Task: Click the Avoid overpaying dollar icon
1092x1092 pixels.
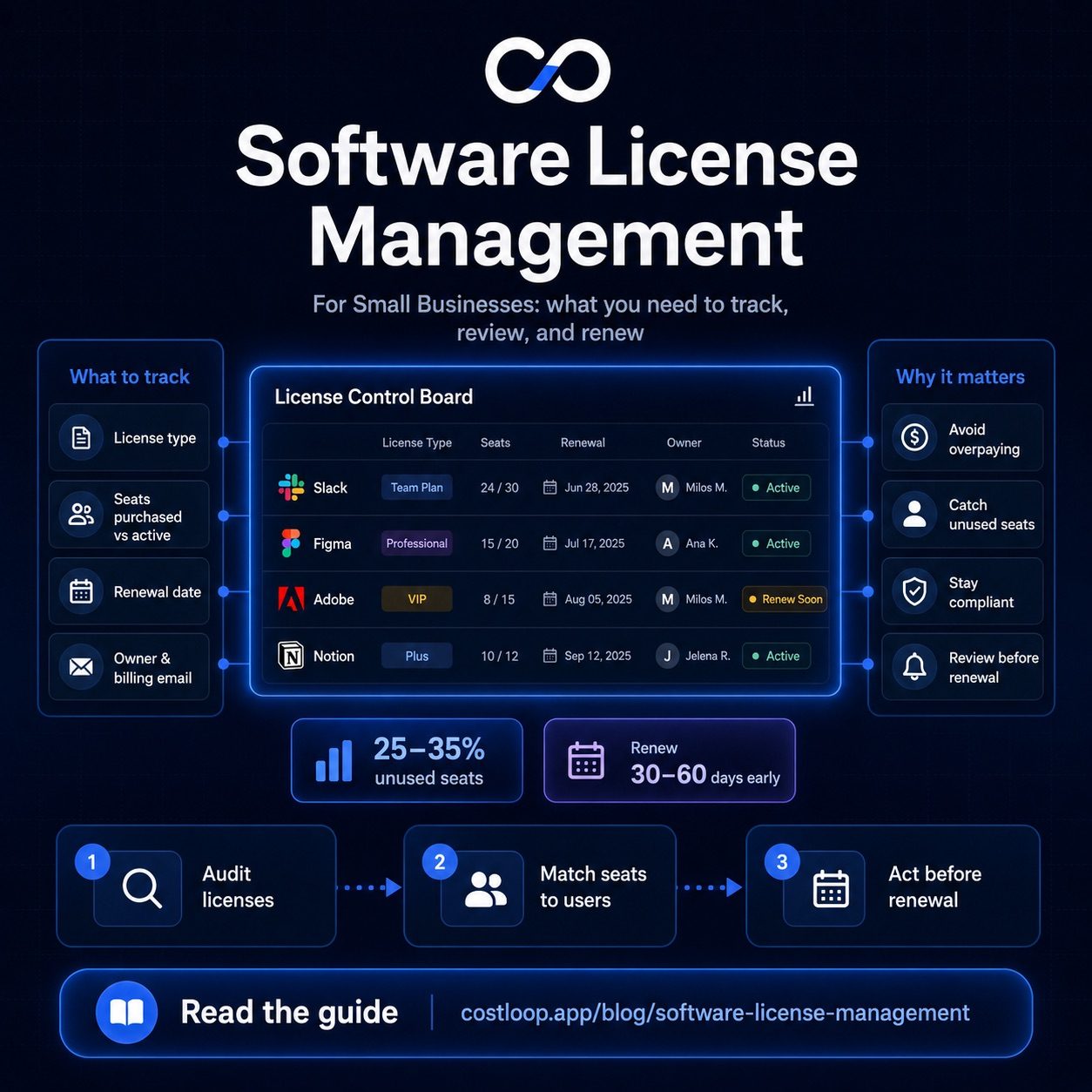Action: coord(914,436)
